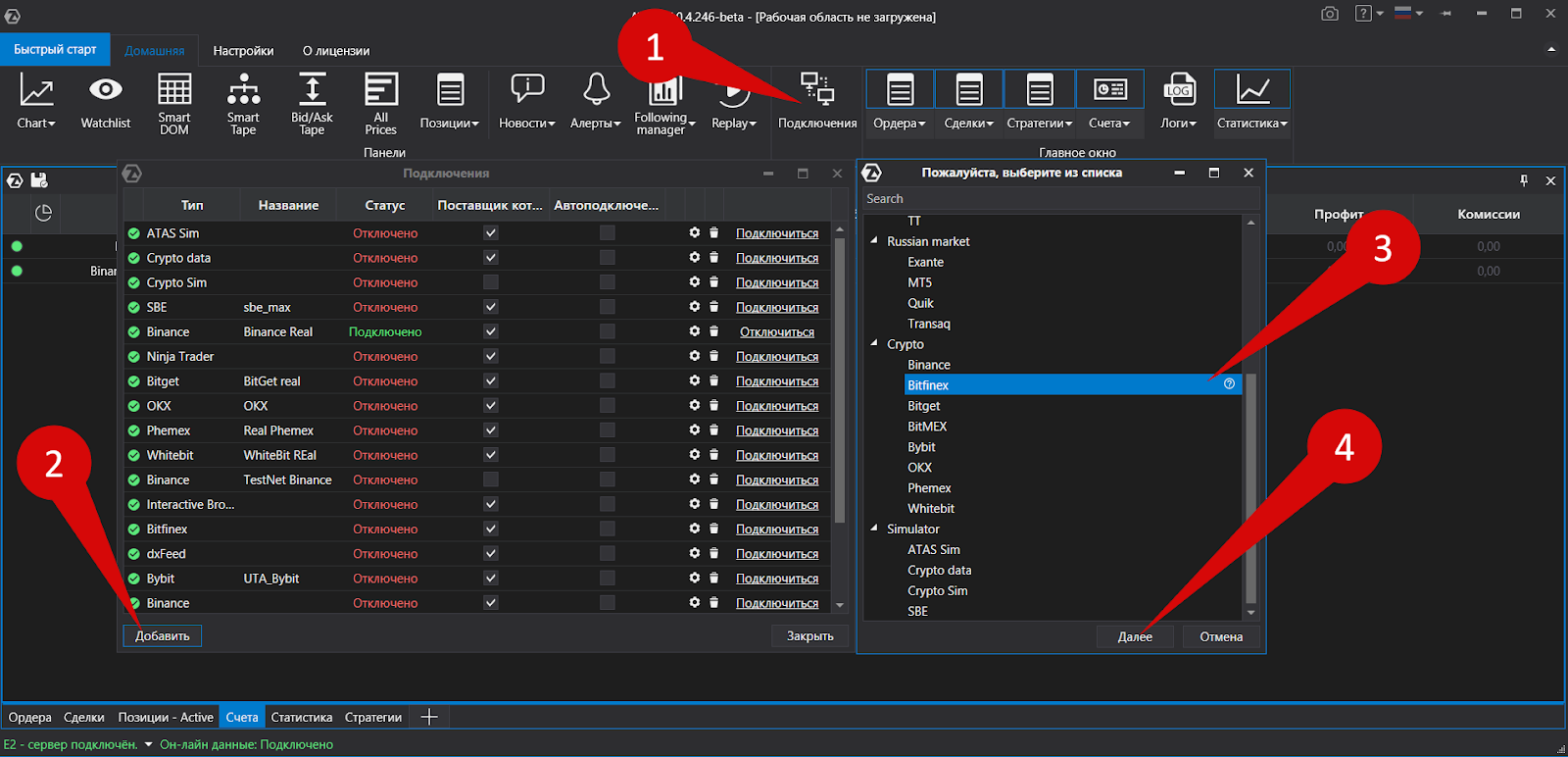
Task: Click the Добавить button
Action: click(163, 635)
